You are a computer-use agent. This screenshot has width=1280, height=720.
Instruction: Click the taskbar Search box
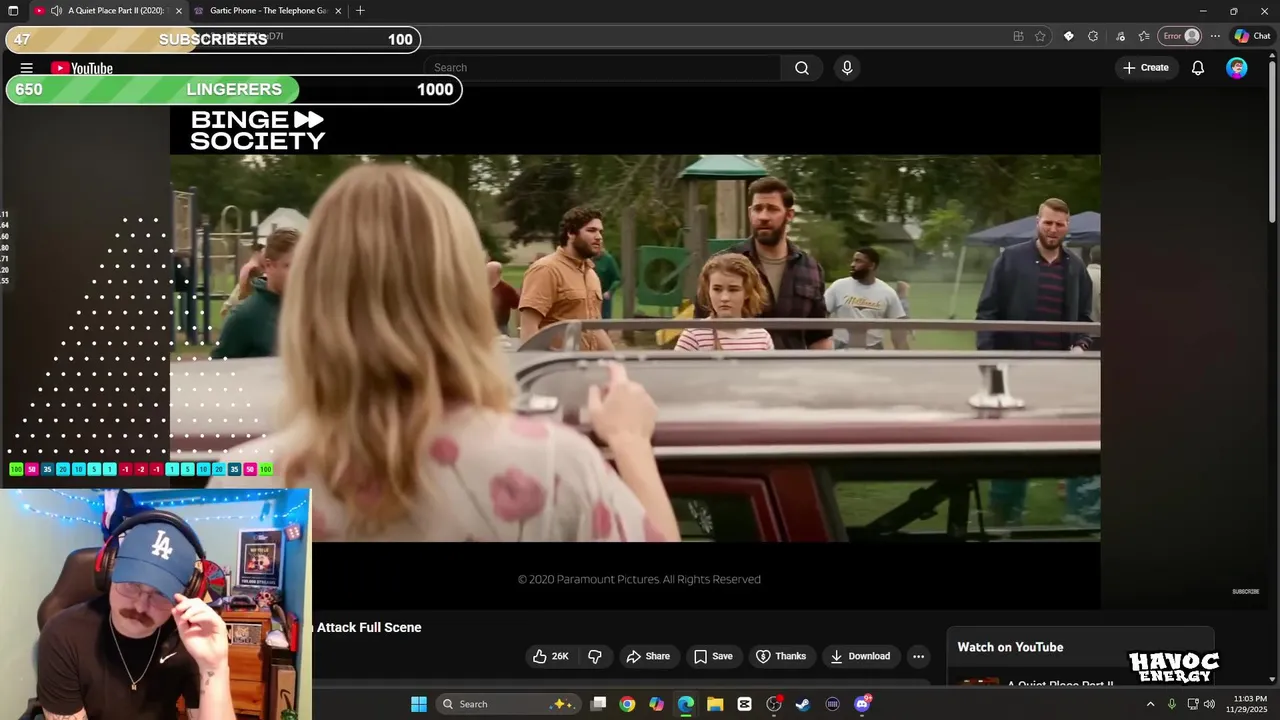507,704
